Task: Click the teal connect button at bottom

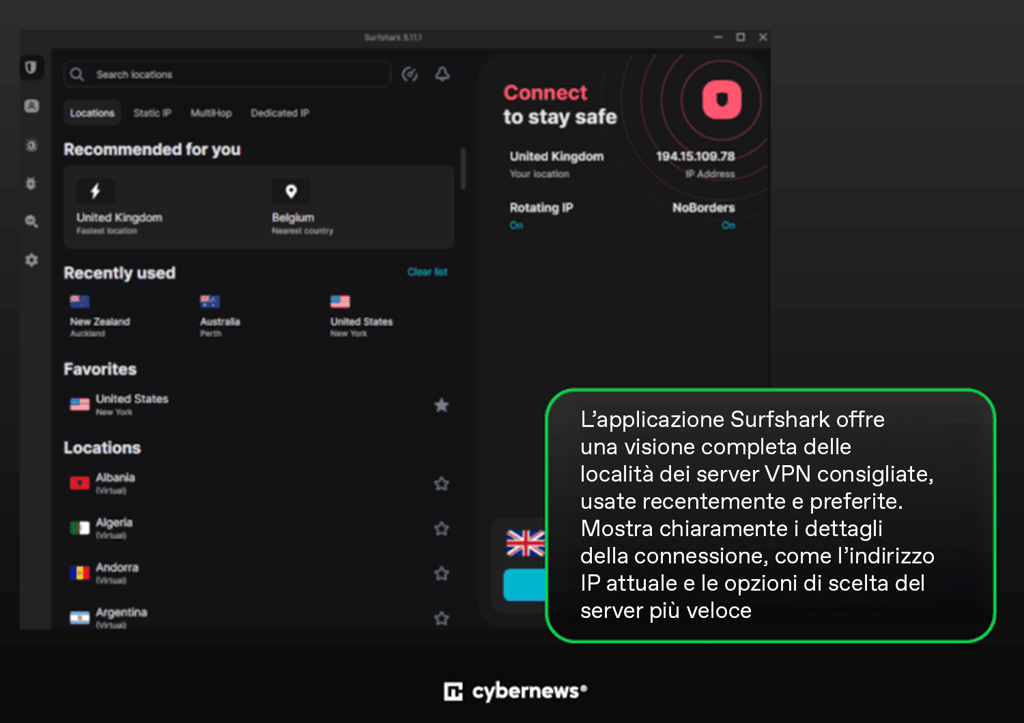Action: [524, 585]
